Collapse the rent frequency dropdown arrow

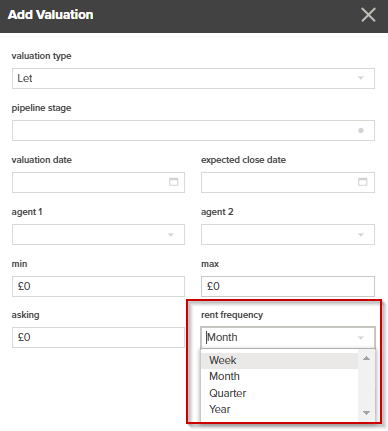(x=360, y=338)
